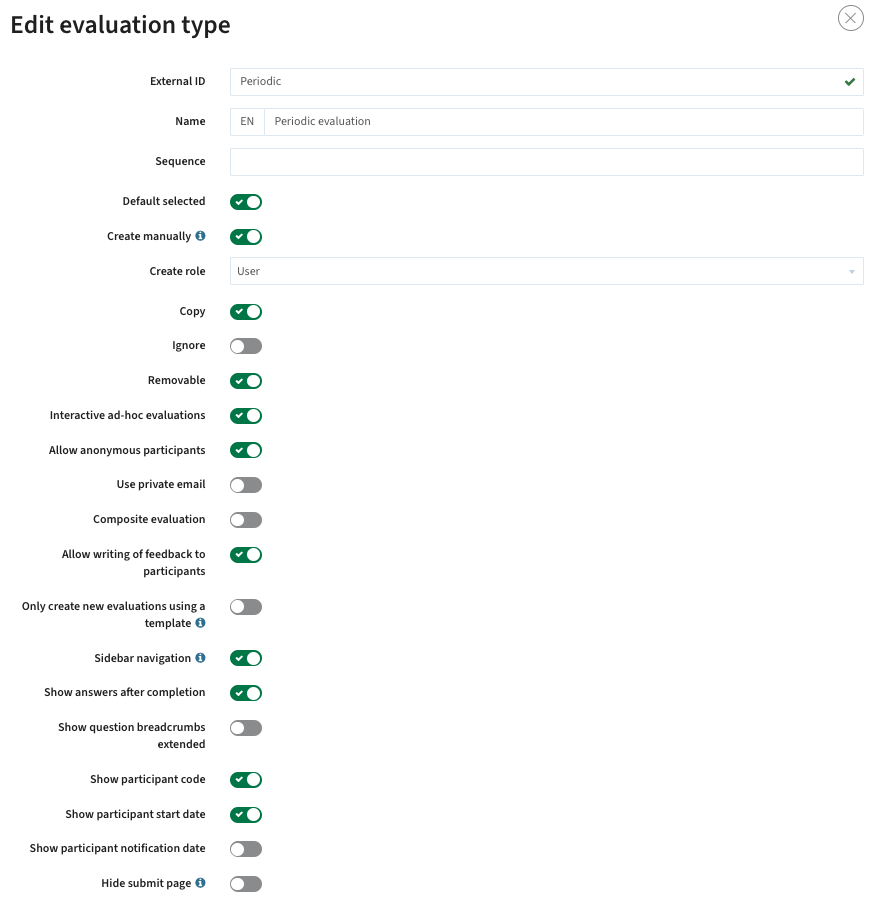Click the External ID input field
Viewport: 871px width, 897px height.
tap(546, 82)
